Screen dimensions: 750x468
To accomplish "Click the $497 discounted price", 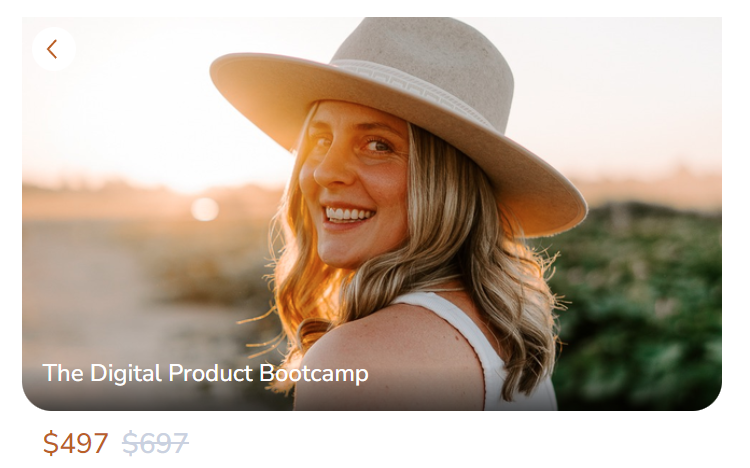I will tap(76, 443).
